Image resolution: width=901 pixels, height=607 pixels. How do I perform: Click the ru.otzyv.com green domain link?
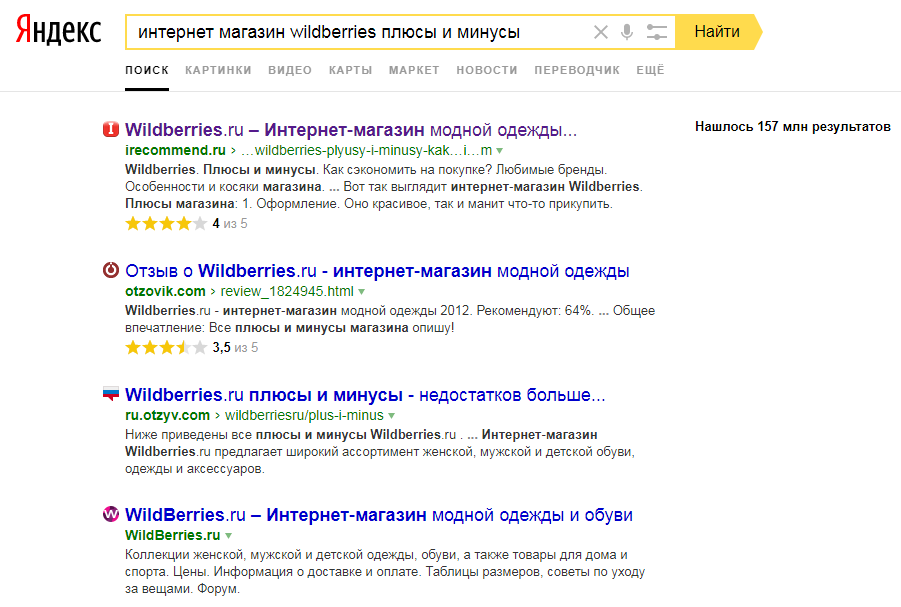(x=168, y=416)
